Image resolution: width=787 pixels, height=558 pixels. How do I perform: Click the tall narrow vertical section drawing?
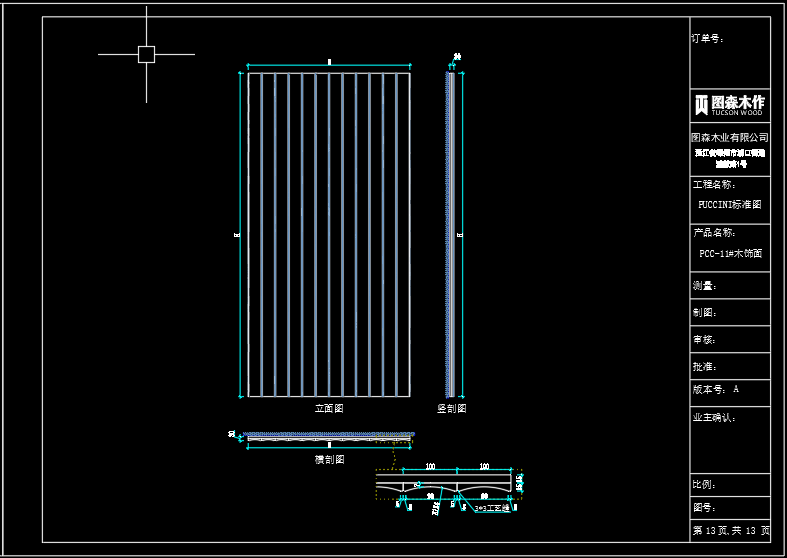pyautogui.click(x=451, y=234)
